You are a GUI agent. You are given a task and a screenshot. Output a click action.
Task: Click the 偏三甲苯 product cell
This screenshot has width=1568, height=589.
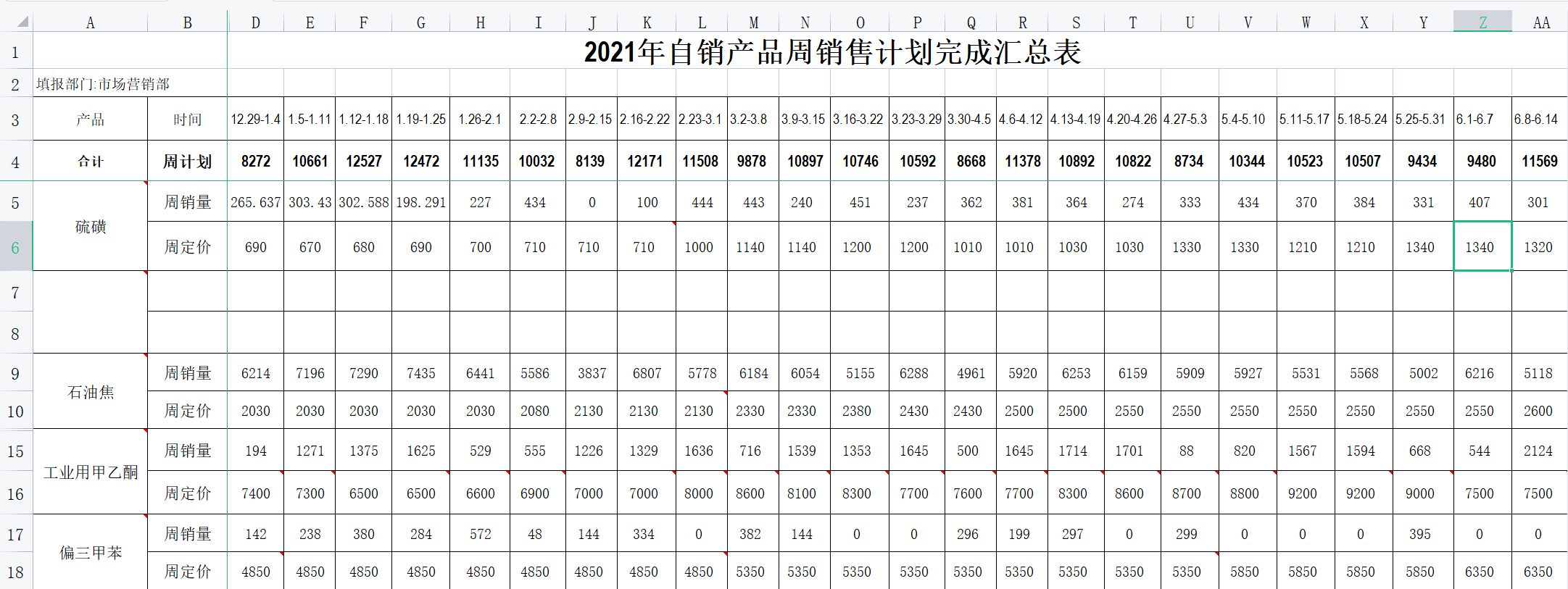click(x=91, y=553)
